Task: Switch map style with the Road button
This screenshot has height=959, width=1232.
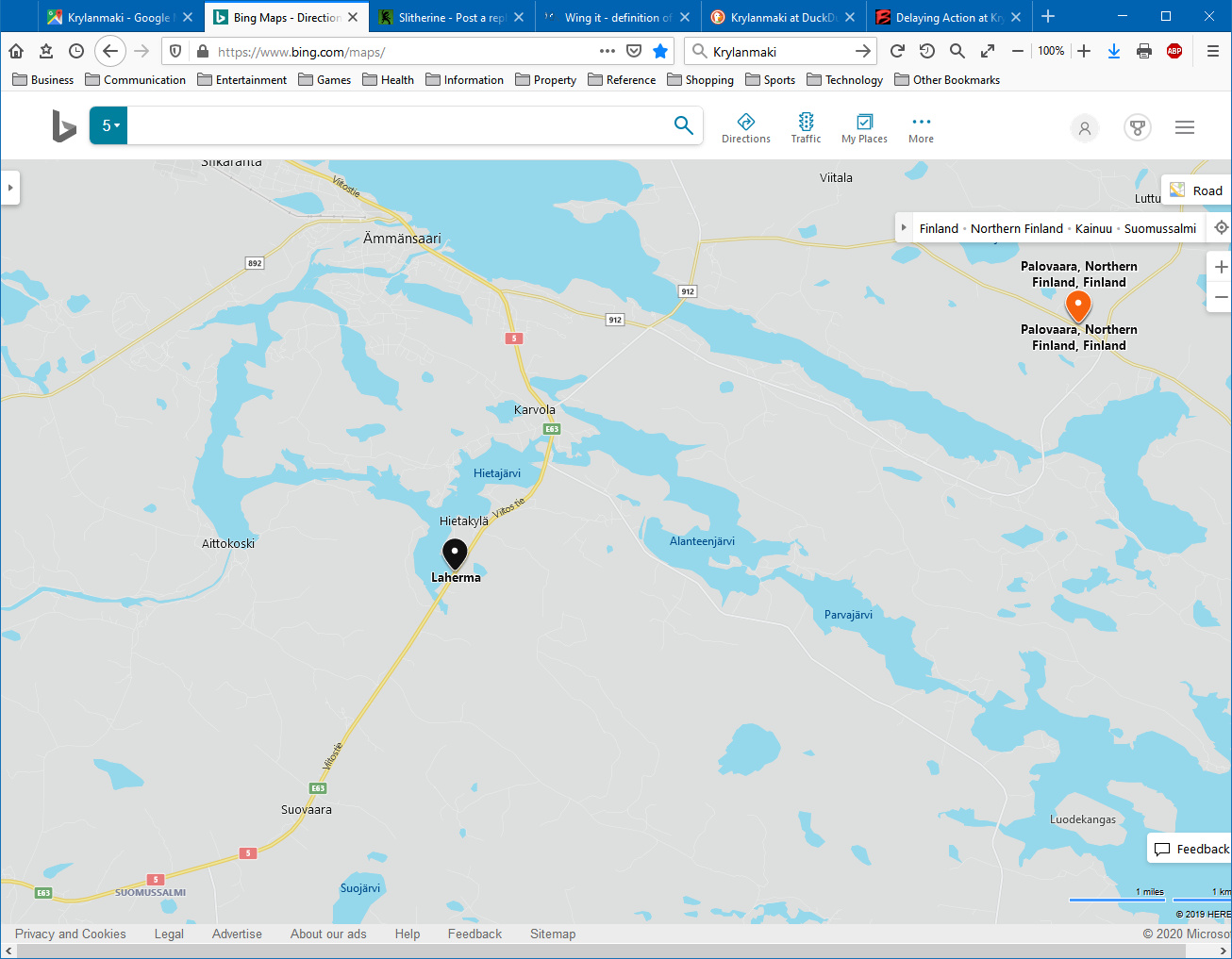Action: 1196,190
